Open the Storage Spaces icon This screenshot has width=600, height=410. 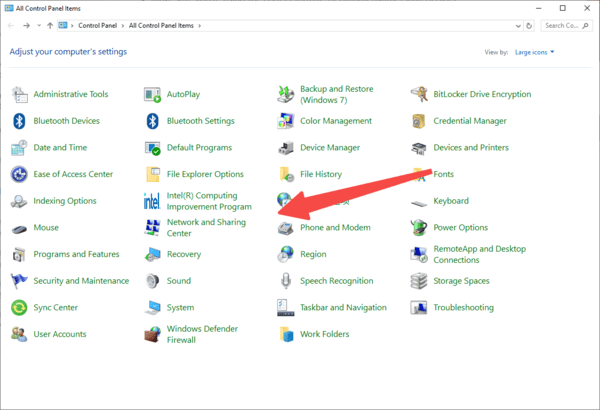[x=419, y=281]
